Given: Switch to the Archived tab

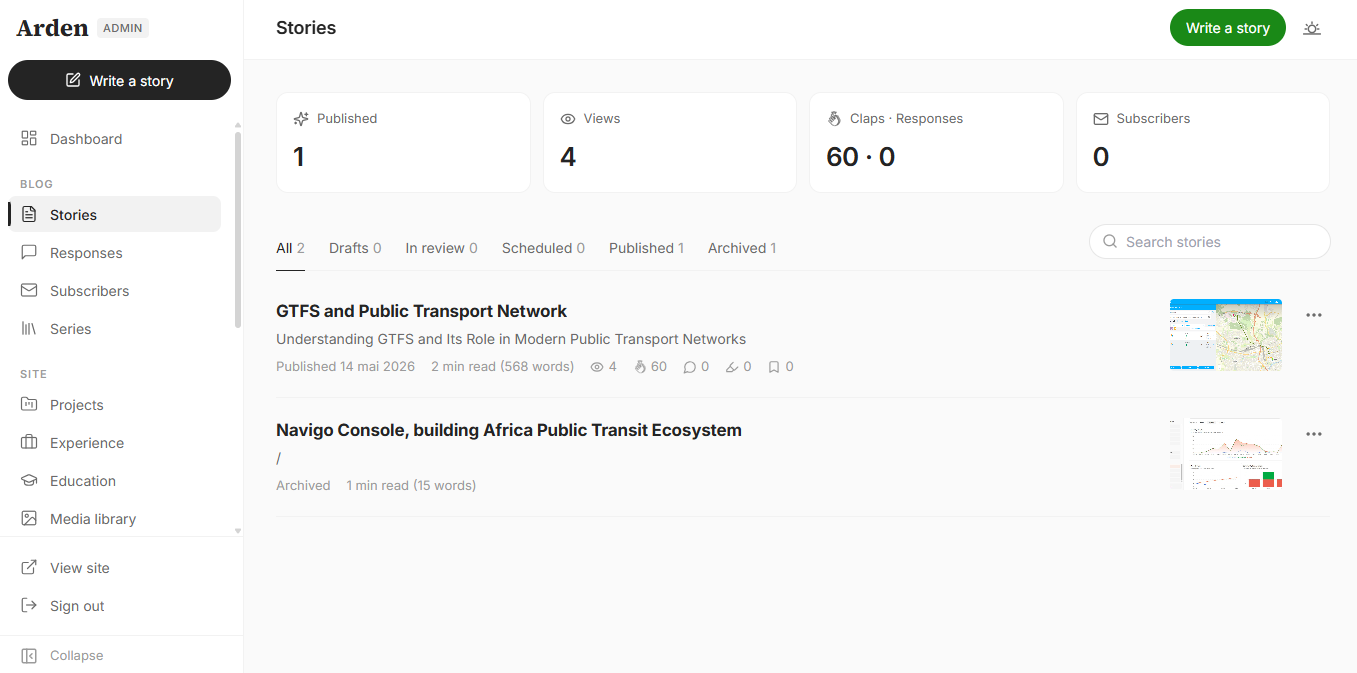Looking at the screenshot, I should coord(742,248).
